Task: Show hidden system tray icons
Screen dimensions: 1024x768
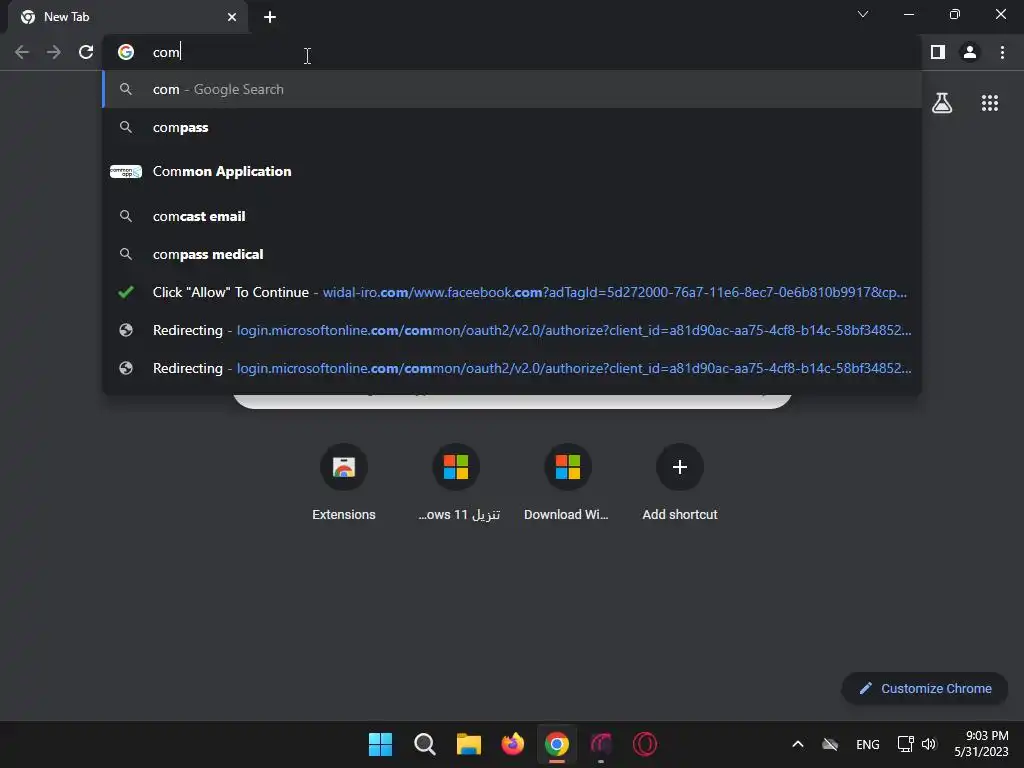Action: [797, 744]
